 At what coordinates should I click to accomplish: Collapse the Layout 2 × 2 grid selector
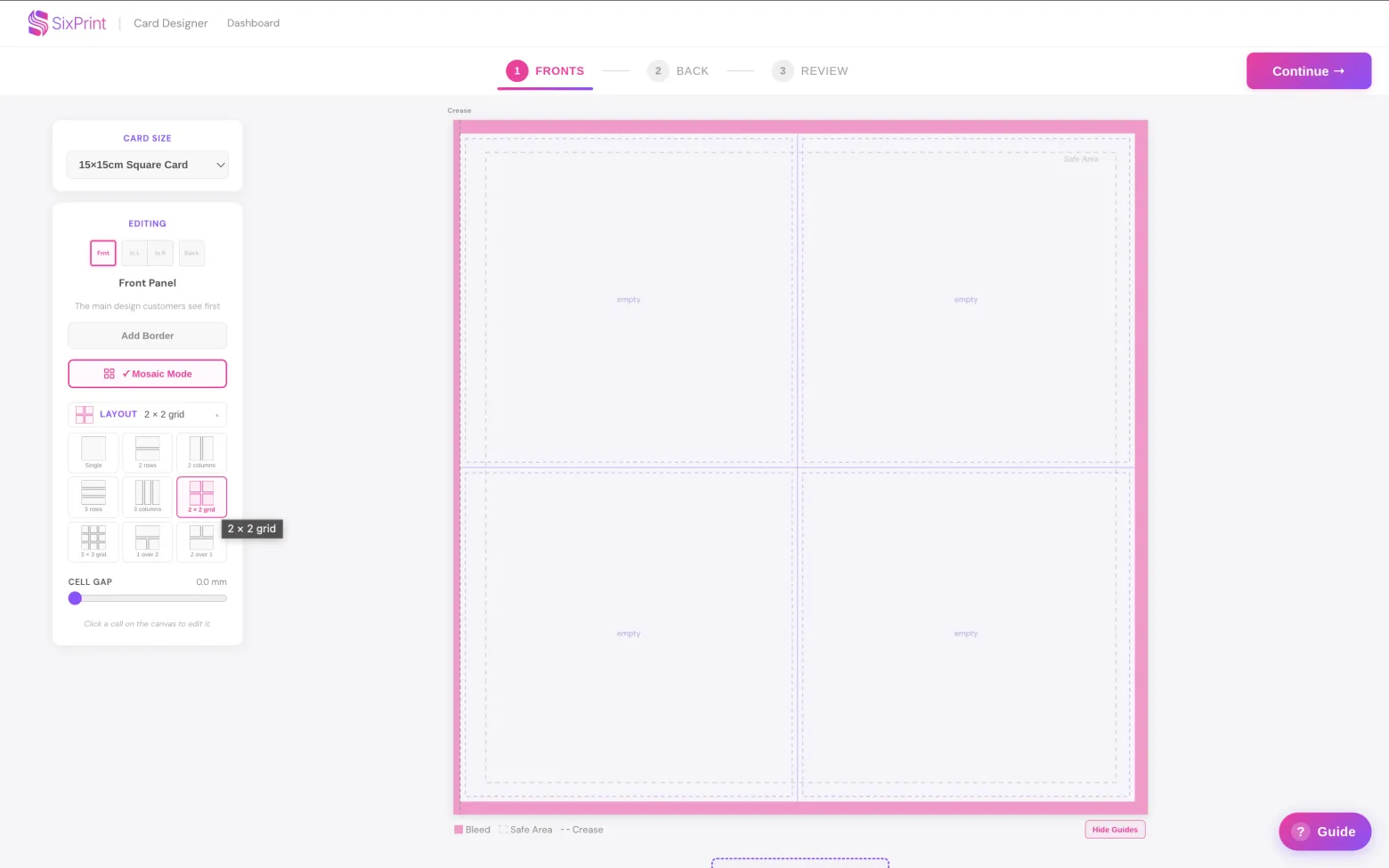(148, 414)
